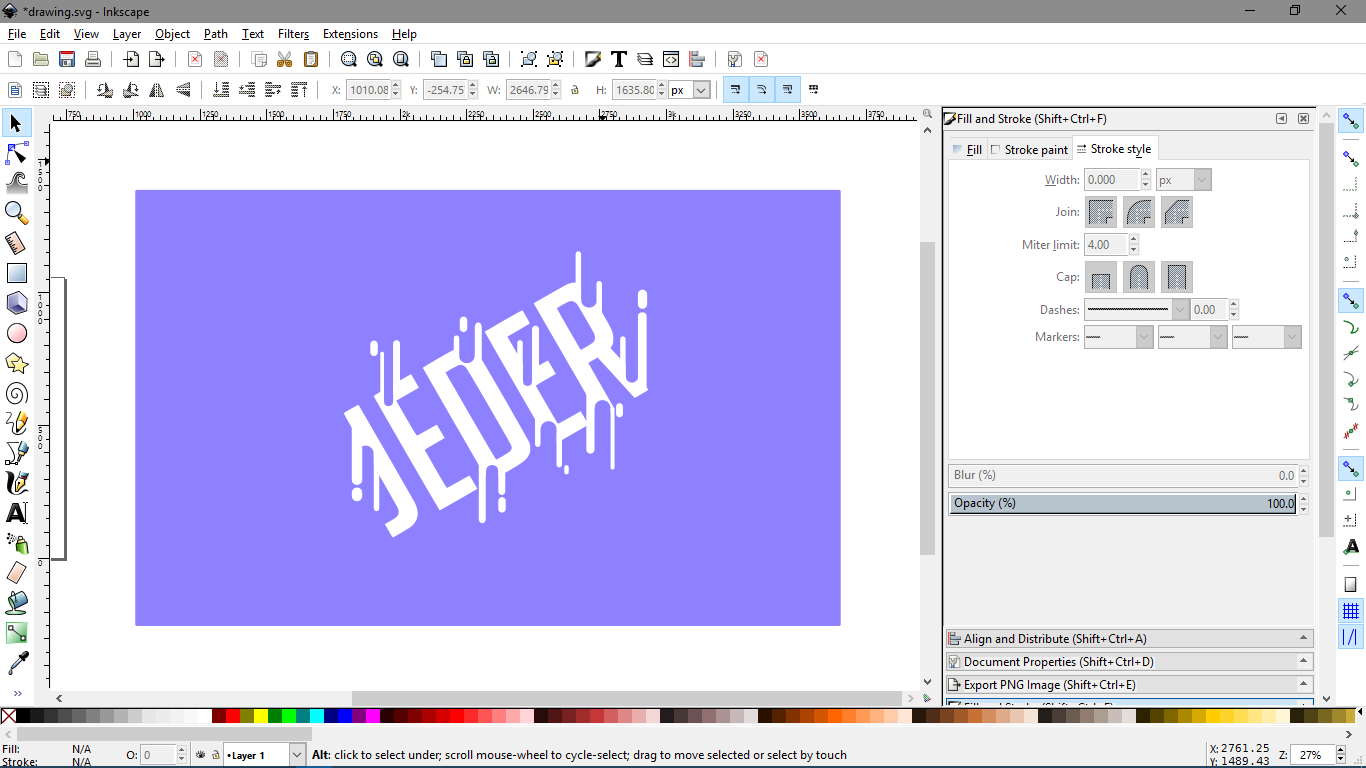Toggle current layer visibility in status bar
Screen dimensions: 1366x768
[x=201, y=755]
